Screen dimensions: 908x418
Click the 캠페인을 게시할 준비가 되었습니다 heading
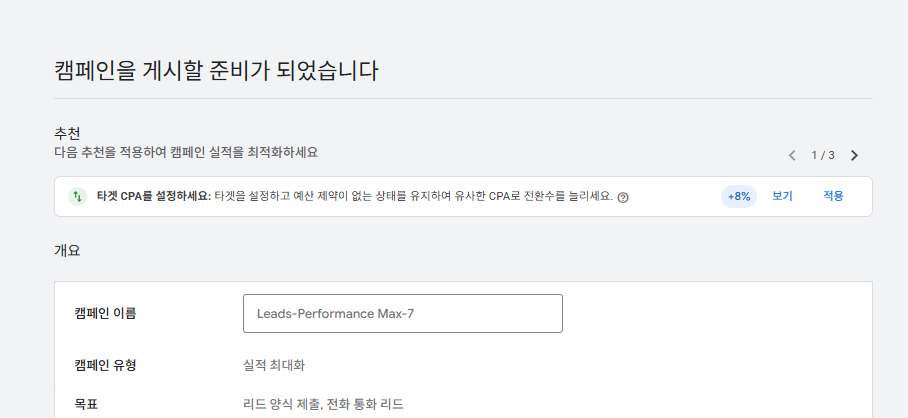[216, 70]
